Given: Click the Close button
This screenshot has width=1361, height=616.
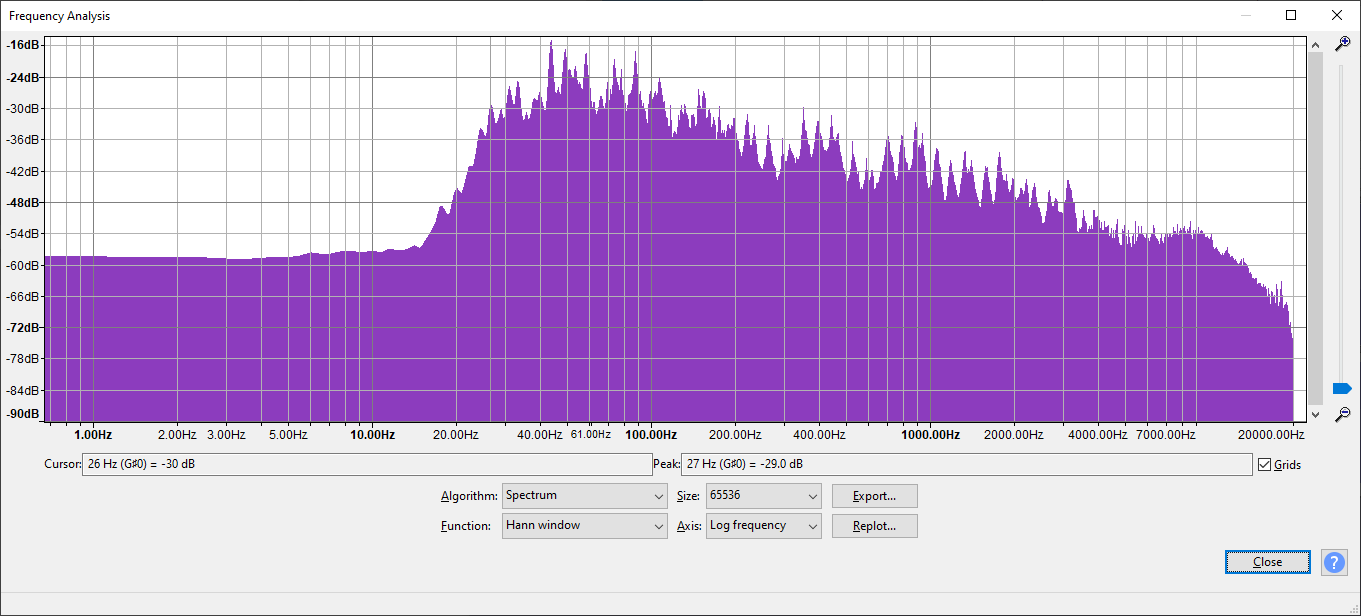Looking at the screenshot, I should point(1267,562).
